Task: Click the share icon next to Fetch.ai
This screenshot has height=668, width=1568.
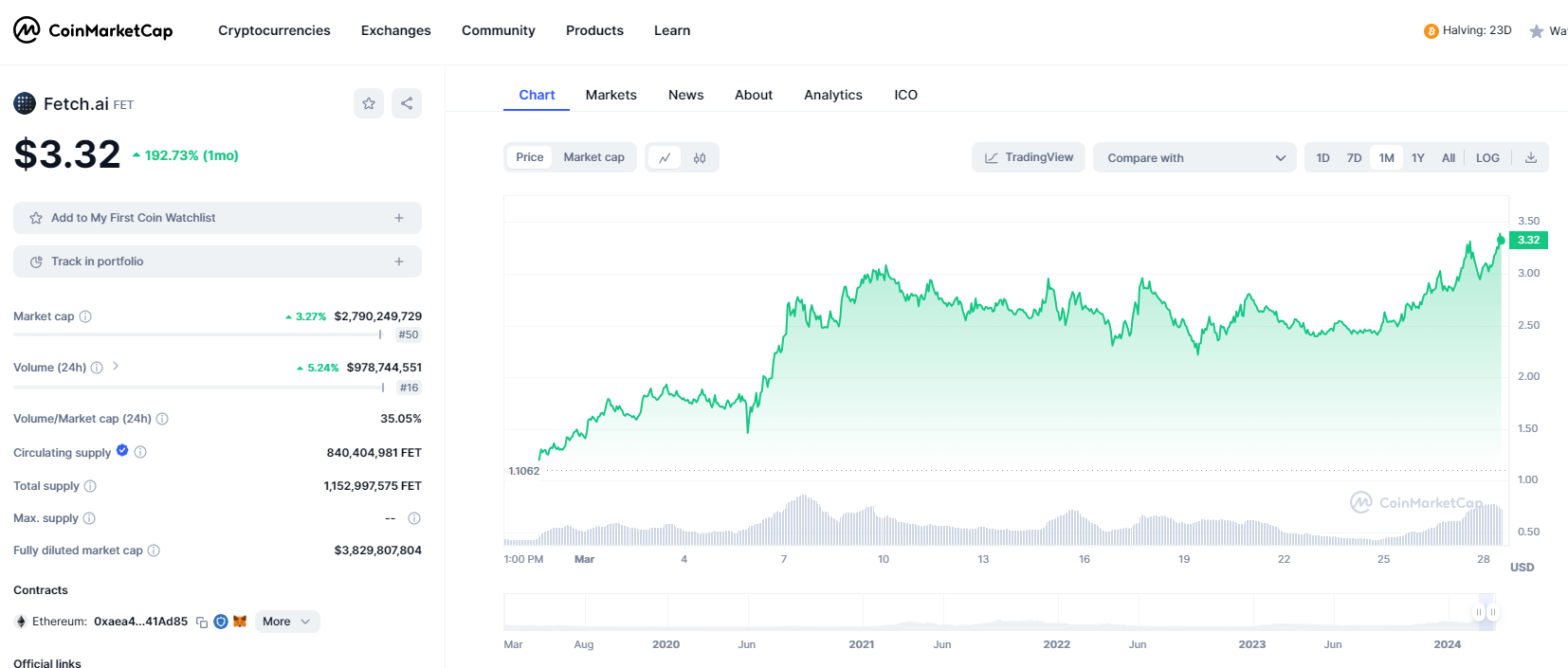Action: coord(407,103)
